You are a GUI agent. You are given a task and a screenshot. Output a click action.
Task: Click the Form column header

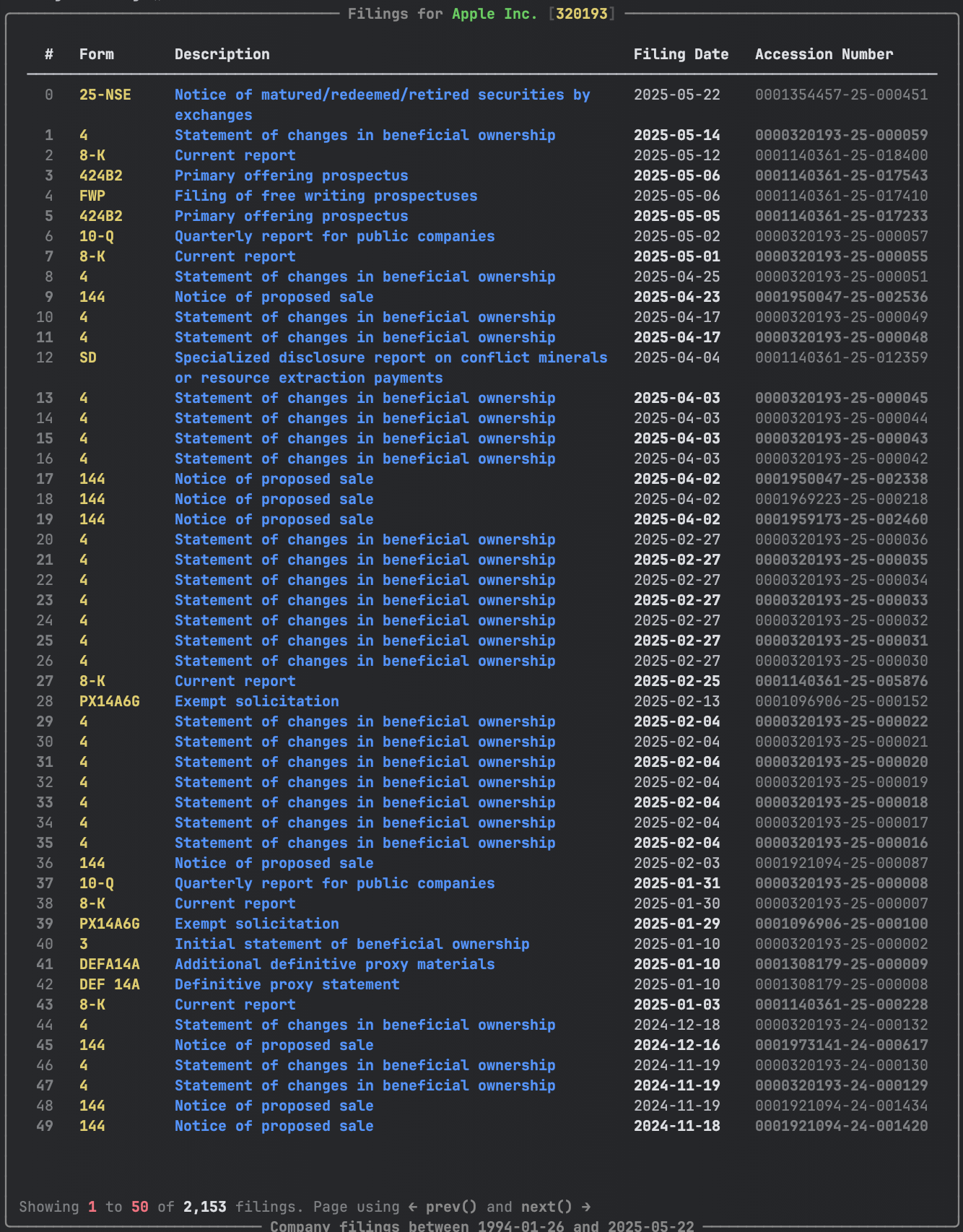(97, 54)
